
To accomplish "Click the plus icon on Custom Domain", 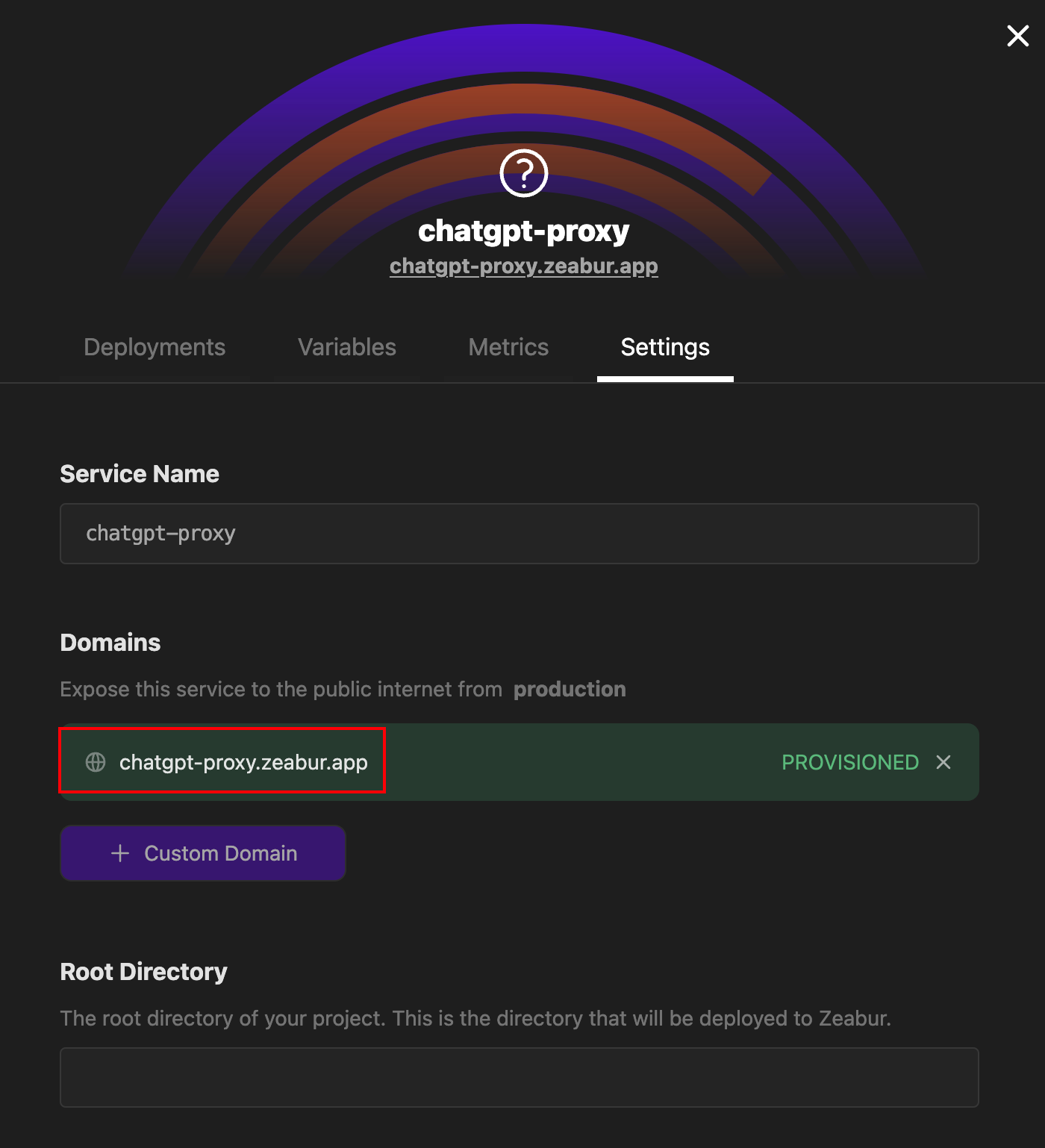I will [x=120, y=853].
